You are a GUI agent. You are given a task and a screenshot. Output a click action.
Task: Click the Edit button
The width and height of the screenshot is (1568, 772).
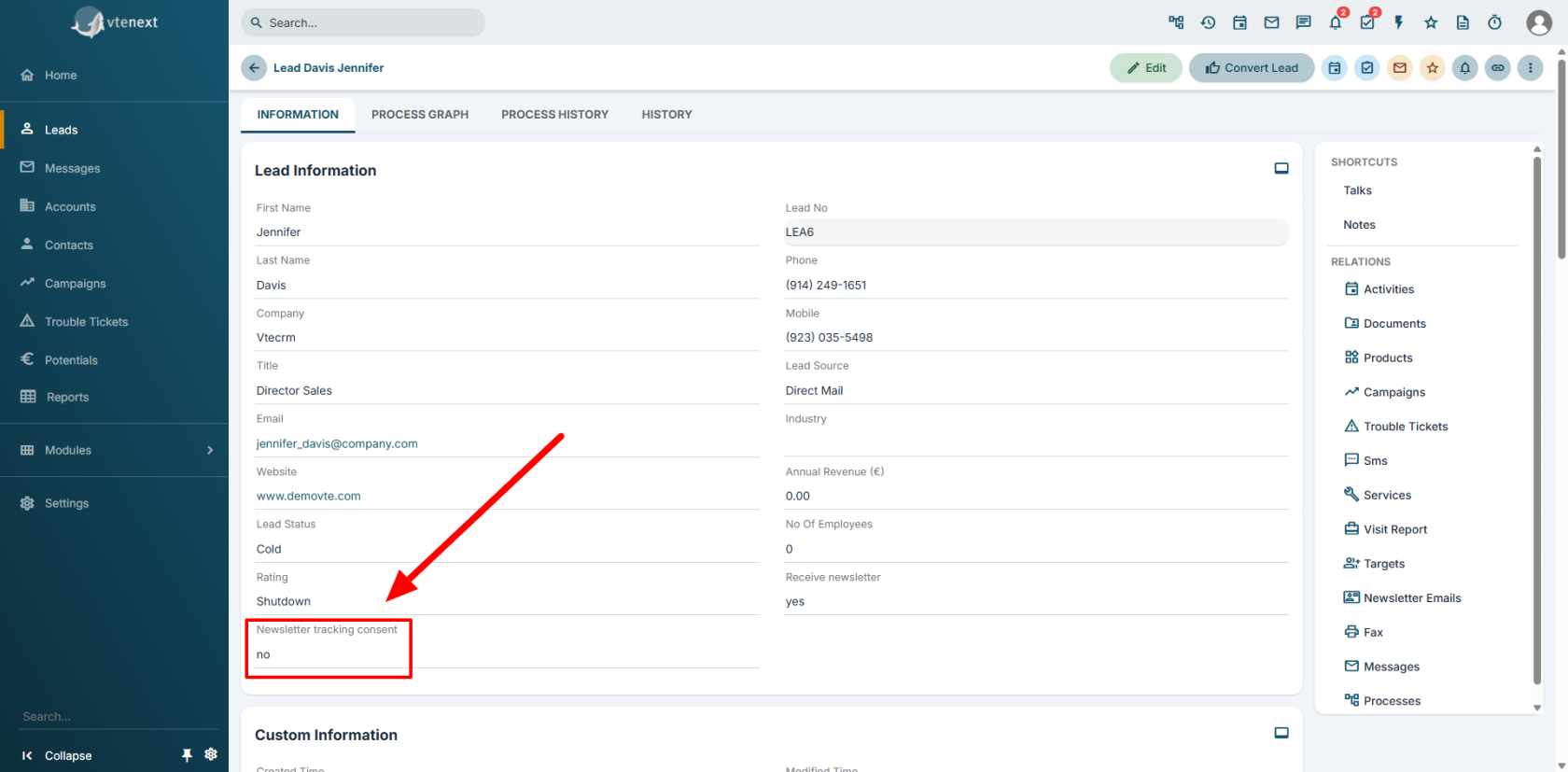1146,68
